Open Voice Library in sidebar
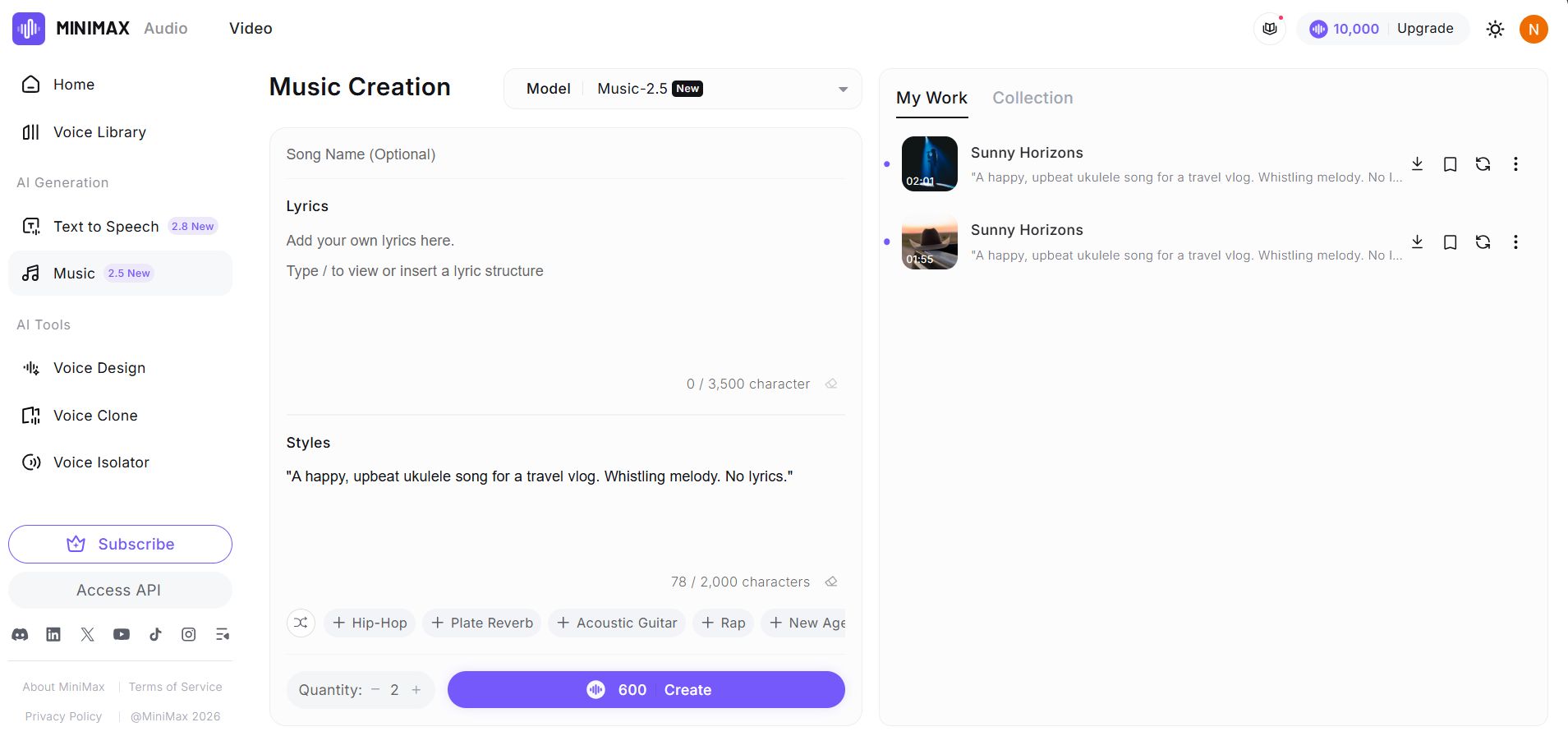 point(120,132)
